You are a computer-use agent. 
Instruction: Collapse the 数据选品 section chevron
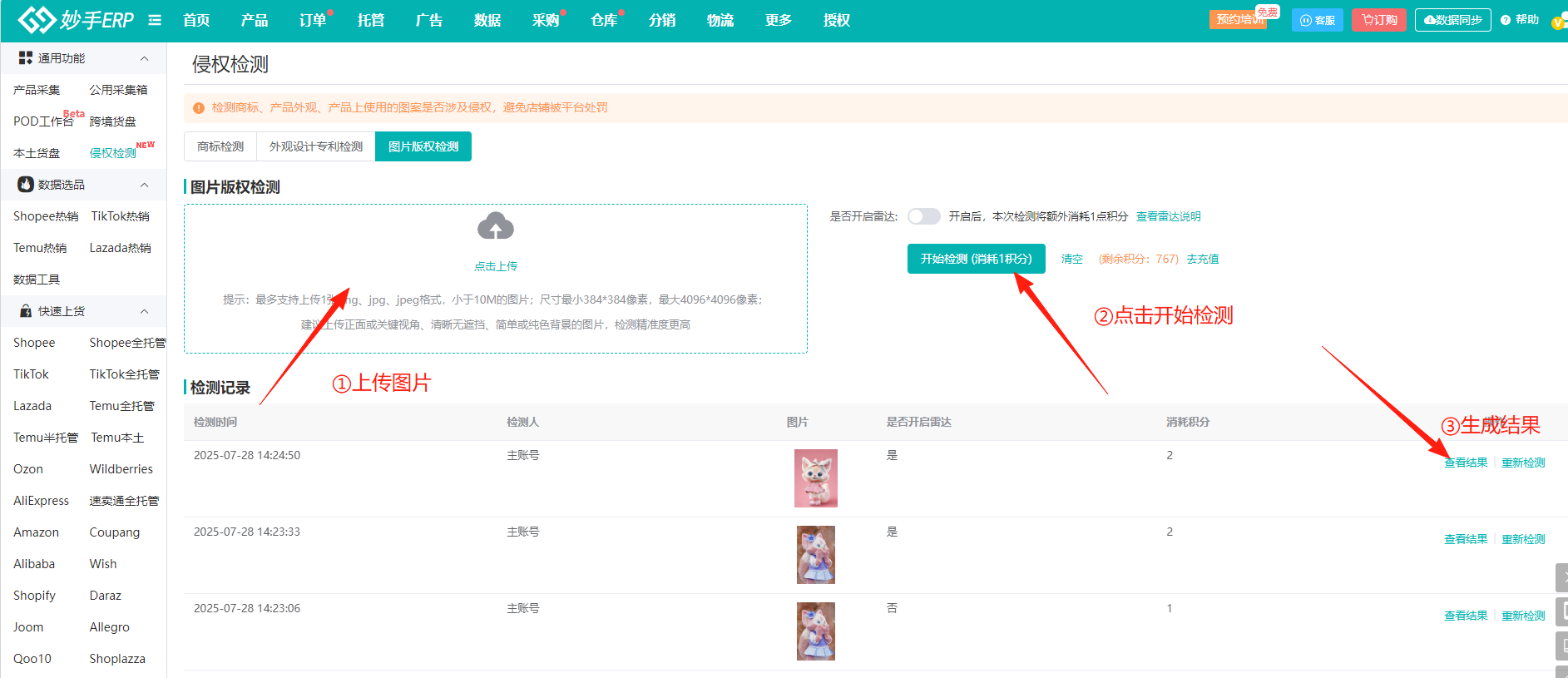click(145, 185)
